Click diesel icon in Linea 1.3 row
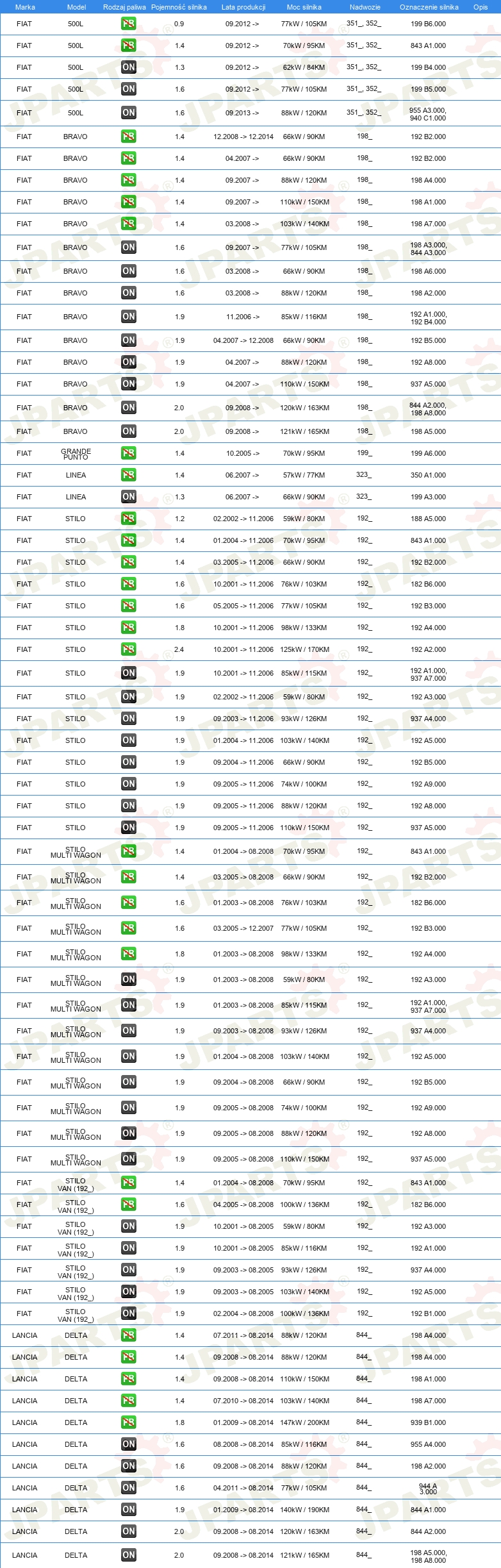 [x=129, y=497]
